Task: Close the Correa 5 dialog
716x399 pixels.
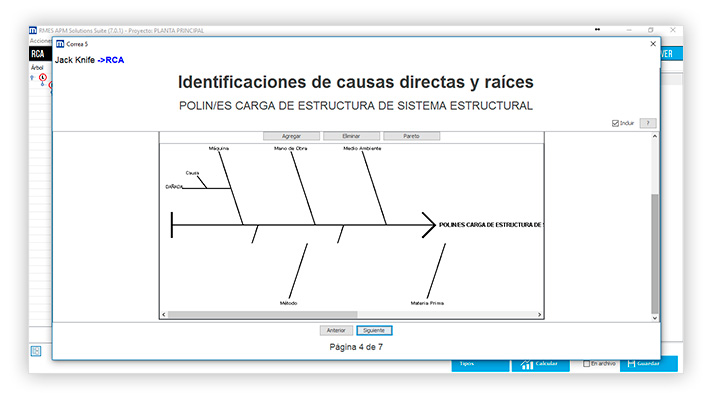Action: pos(653,44)
